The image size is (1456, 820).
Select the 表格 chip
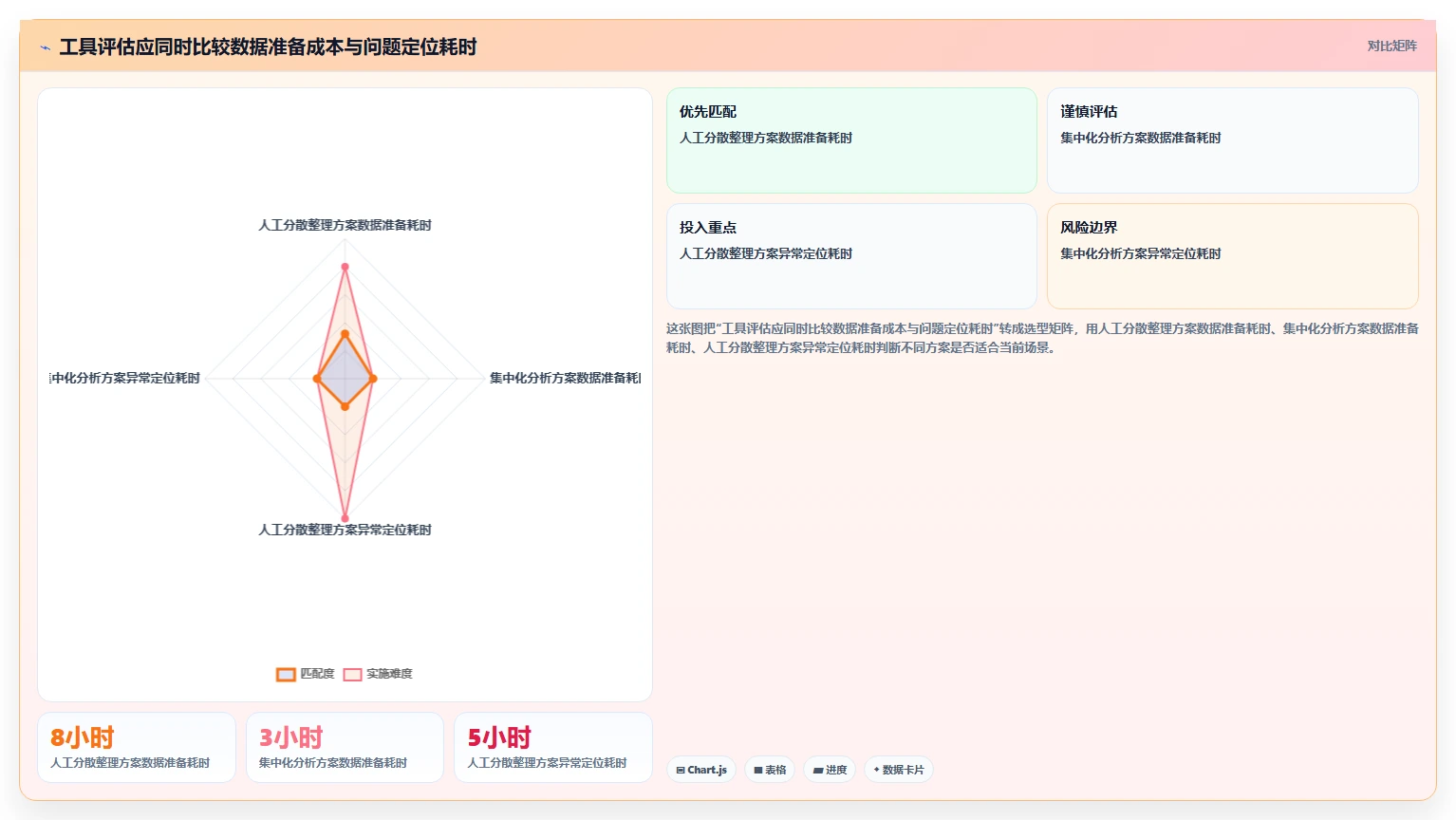pyautogui.click(x=770, y=770)
